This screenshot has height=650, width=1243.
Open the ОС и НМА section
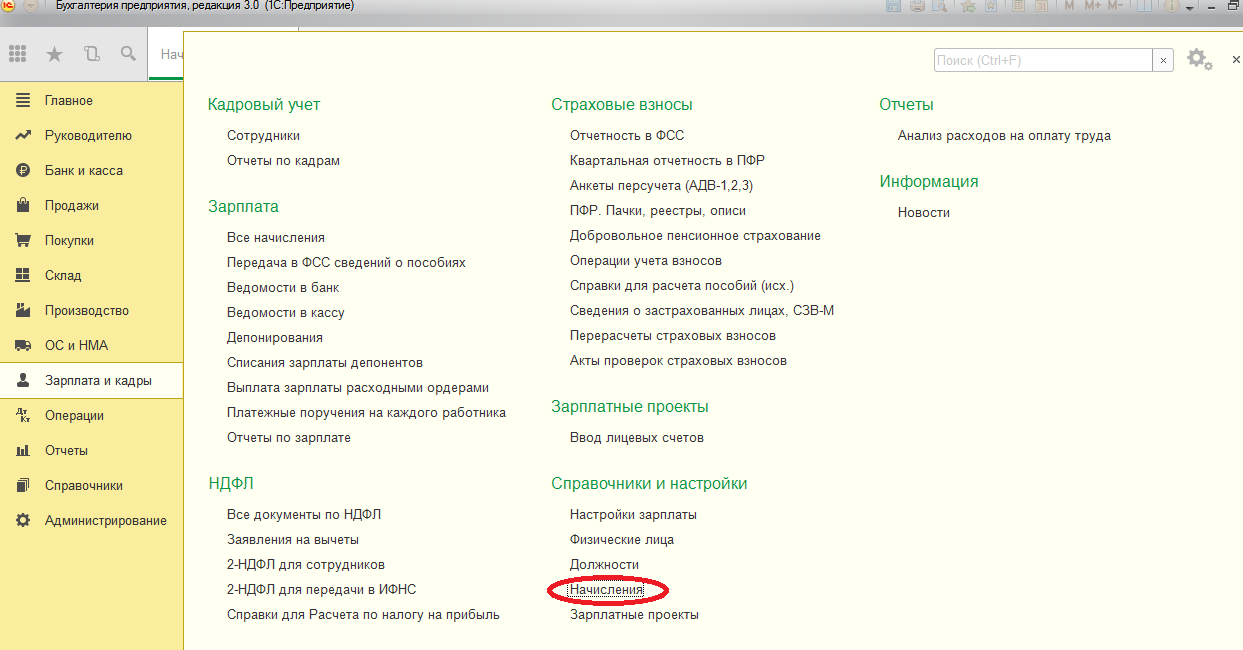pyautogui.click(x=92, y=346)
